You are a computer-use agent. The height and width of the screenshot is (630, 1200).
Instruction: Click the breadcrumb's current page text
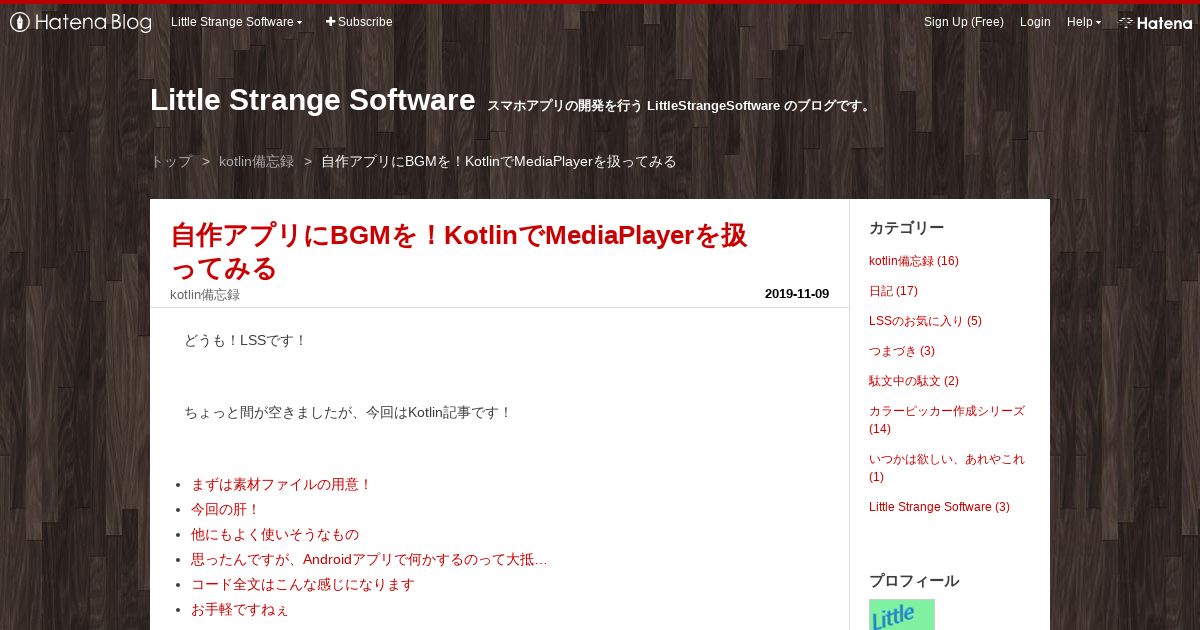click(499, 161)
